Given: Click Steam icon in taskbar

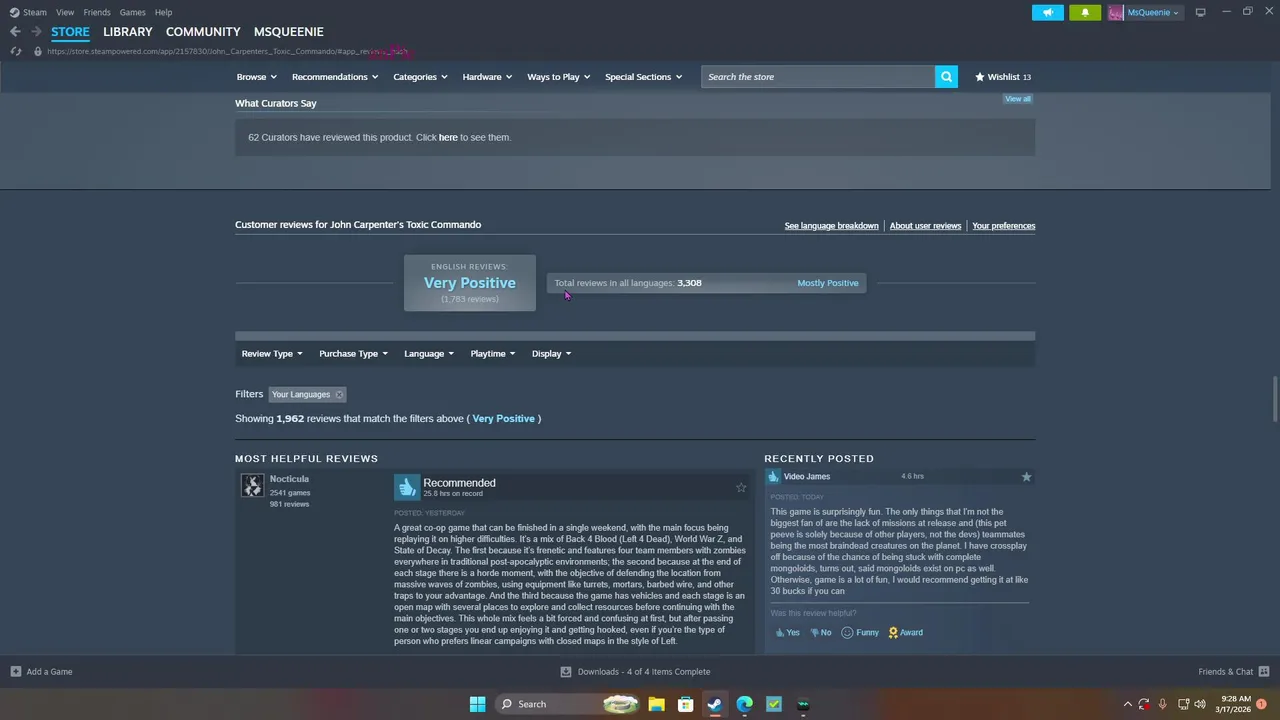Looking at the screenshot, I should pos(715,704).
